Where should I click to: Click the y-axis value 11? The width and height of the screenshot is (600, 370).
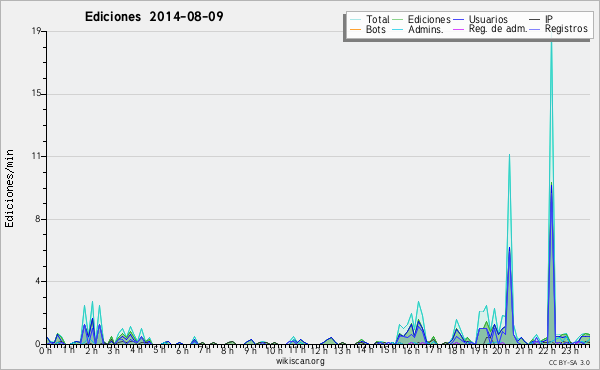tap(36, 156)
